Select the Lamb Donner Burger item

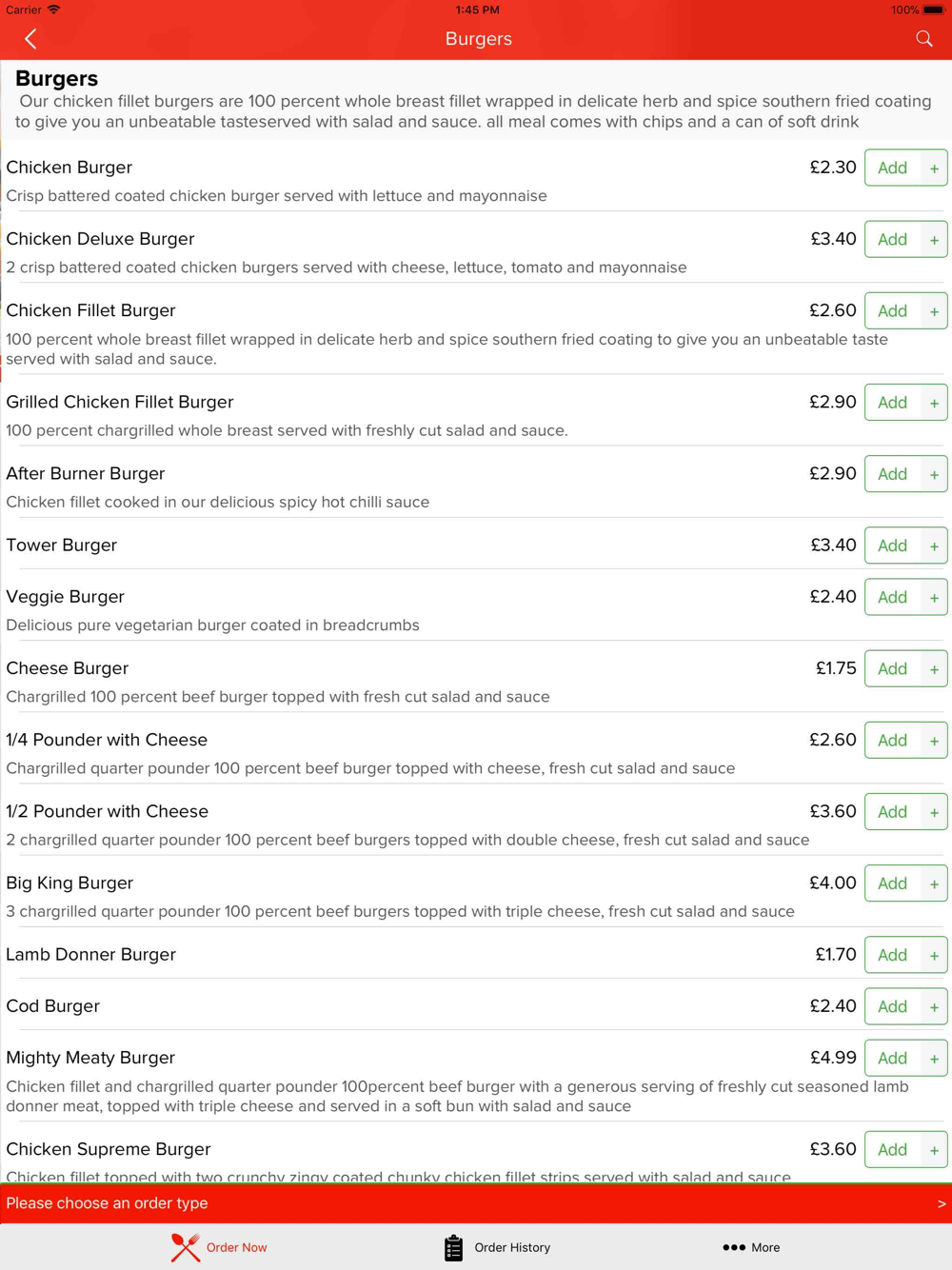(91, 955)
